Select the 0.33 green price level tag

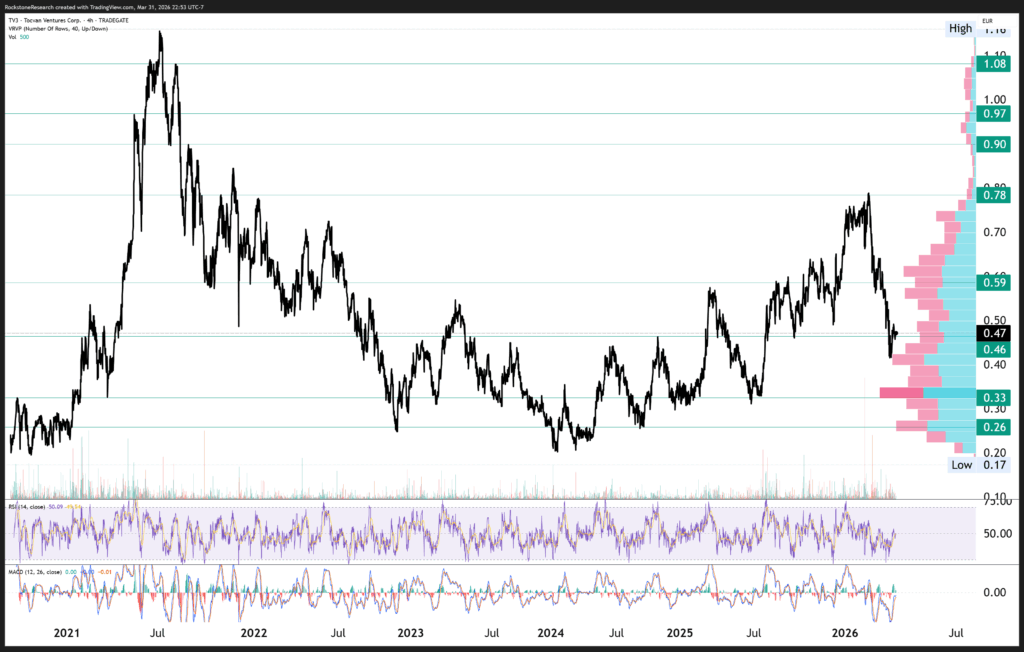click(x=994, y=398)
